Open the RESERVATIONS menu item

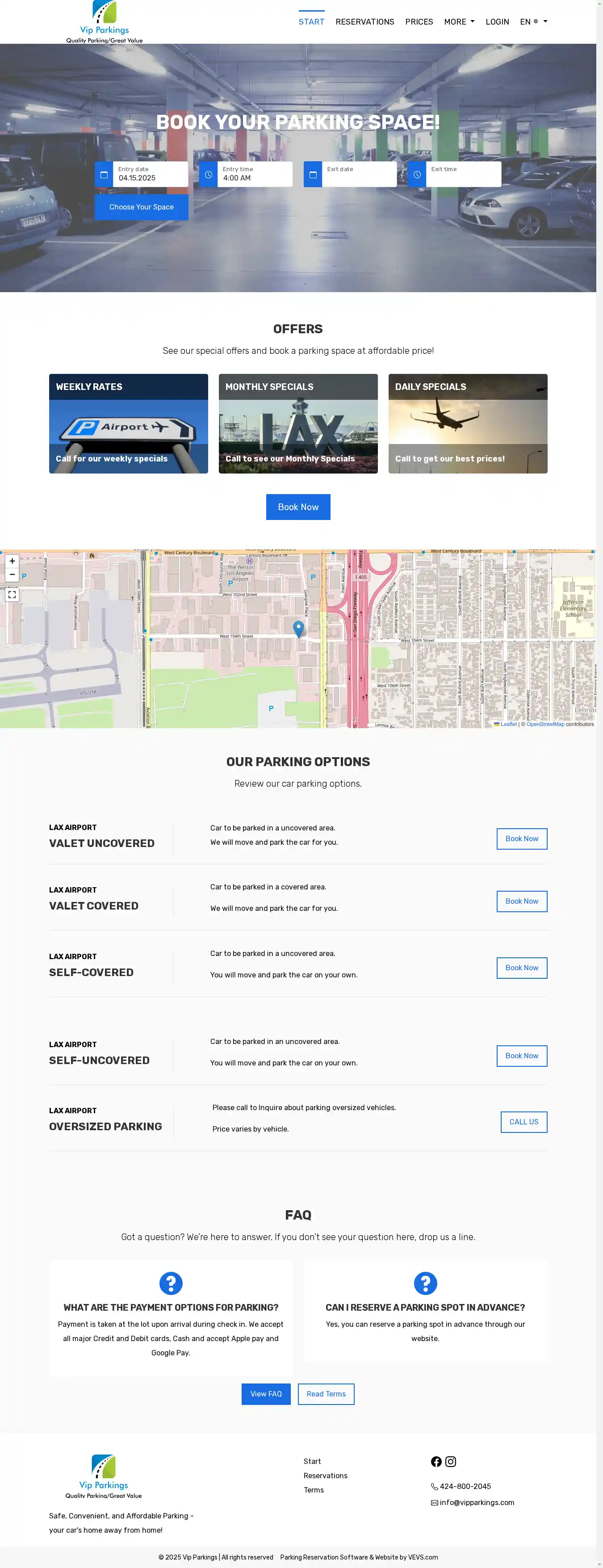click(364, 22)
